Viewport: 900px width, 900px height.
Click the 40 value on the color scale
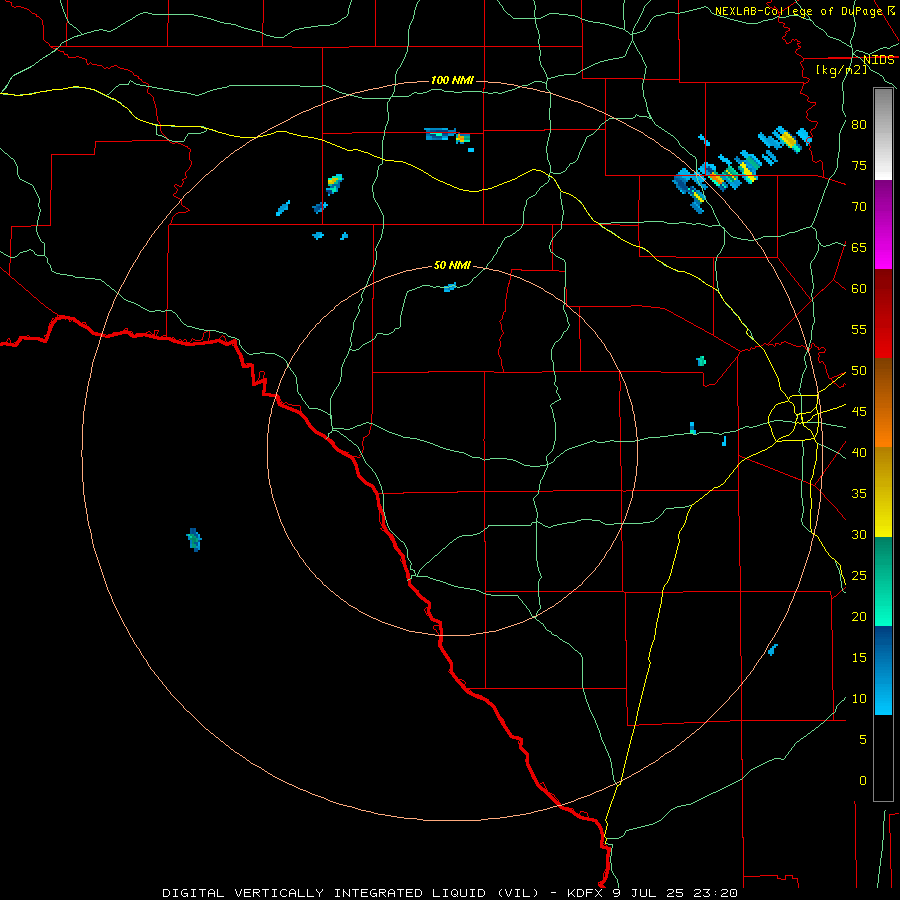(859, 452)
